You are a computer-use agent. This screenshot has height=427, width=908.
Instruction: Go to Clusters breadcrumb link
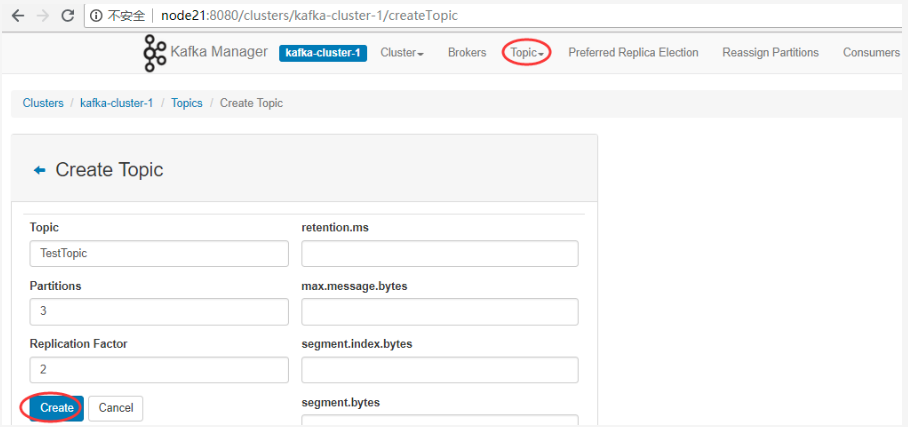(43, 103)
